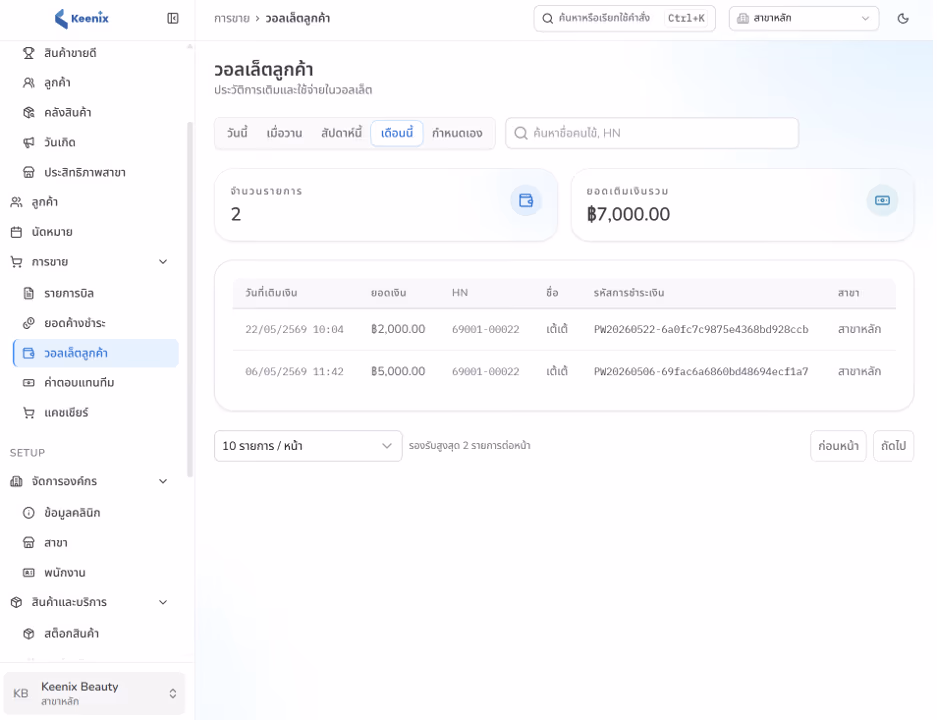937x720 pixels.
Task: Click สินค้าและบริการ box icon
Action: point(17,602)
